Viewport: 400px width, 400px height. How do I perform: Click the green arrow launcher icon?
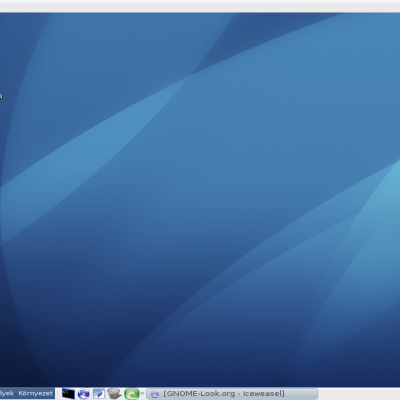tap(131, 394)
